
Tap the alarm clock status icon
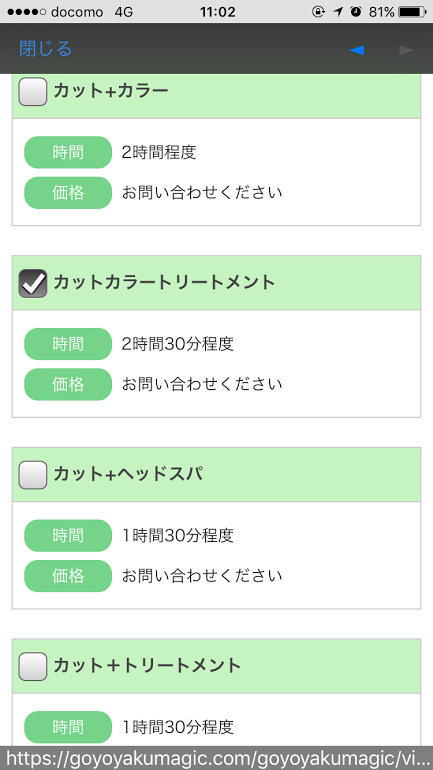356,12
